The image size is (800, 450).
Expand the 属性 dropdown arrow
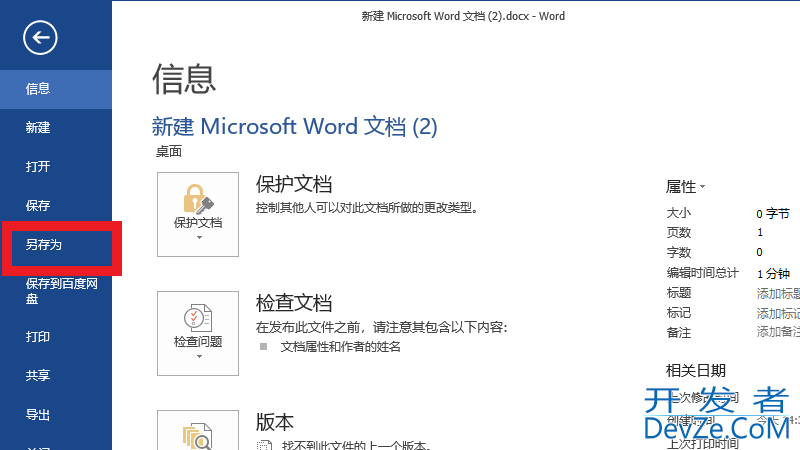coord(703,187)
